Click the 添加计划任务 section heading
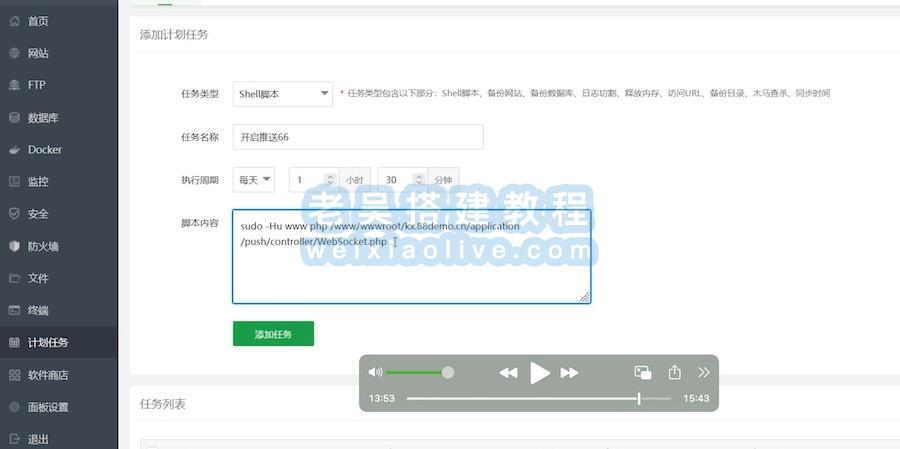Image resolution: width=900 pixels, height=449 pixels. pyautogui.click(x=174, y=34)
